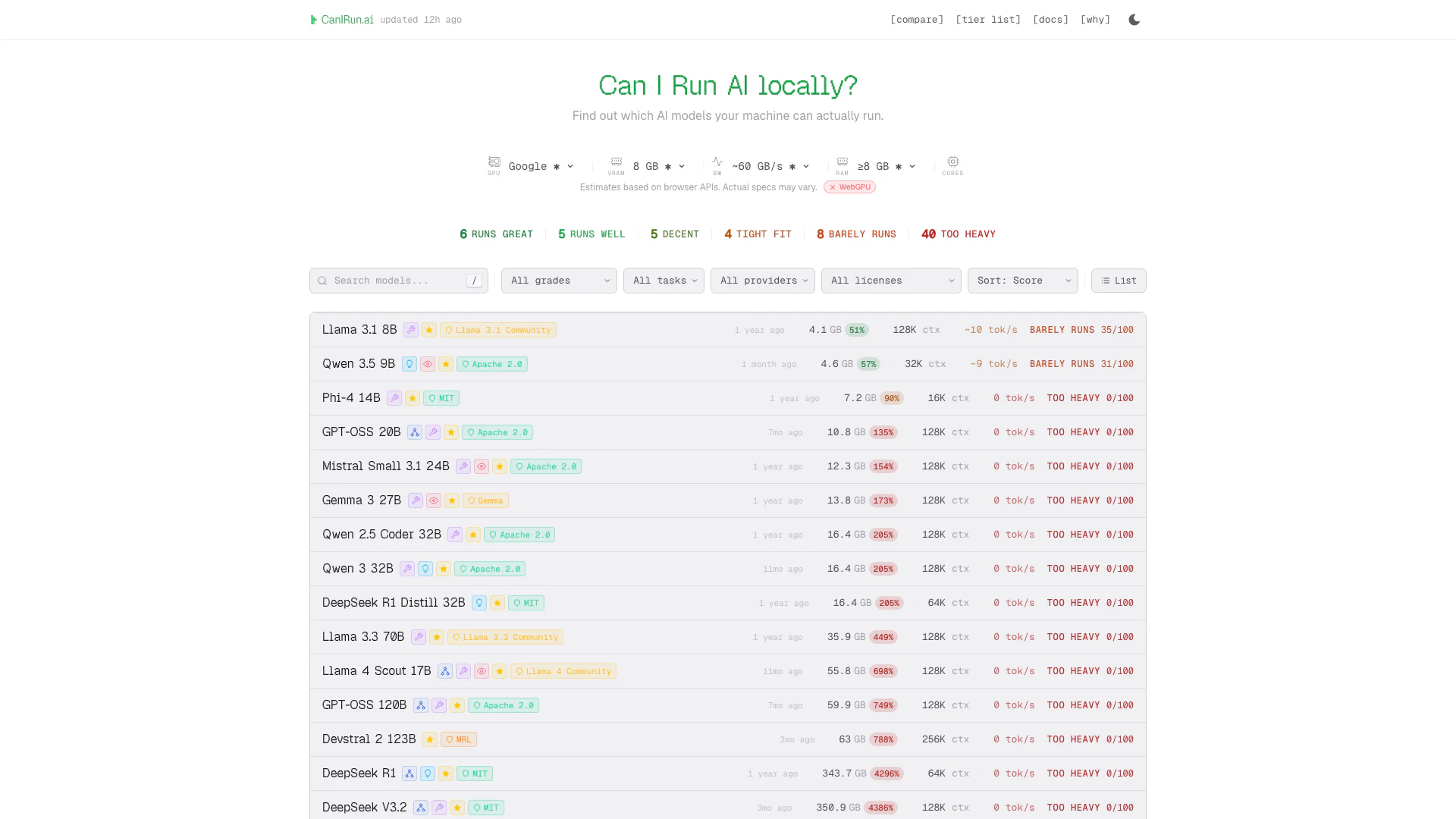
Task: Filter by 6 RUNS GREAT grade
Action: point(496,234)
